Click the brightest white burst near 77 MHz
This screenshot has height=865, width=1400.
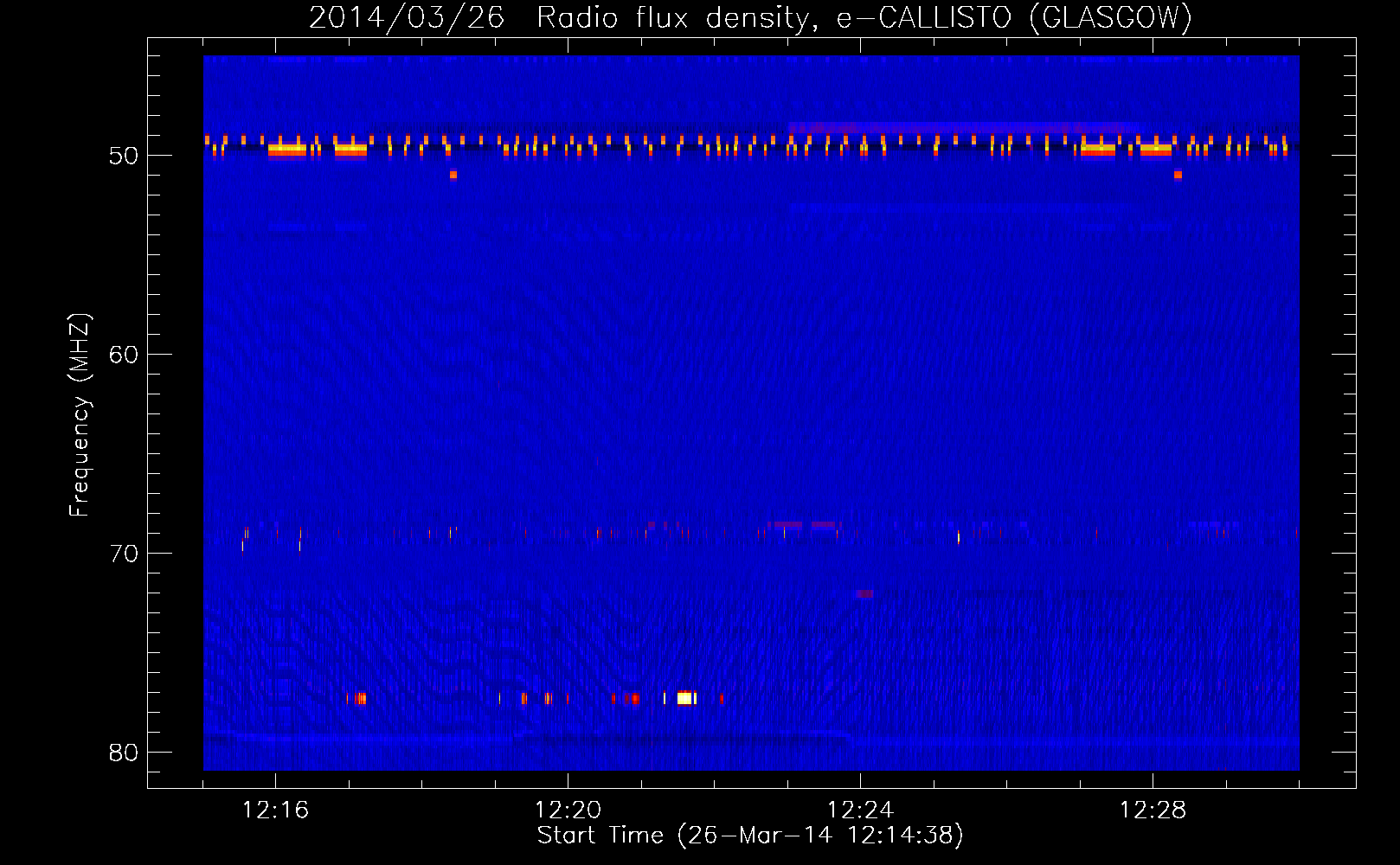click(684, 698)
